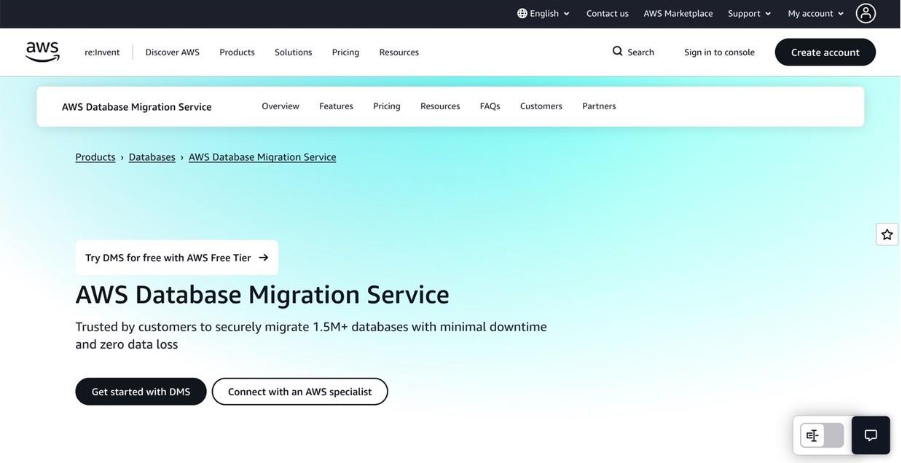Open the Discover AWS menu
Screen dimensions: 901x463
point(172,52)
